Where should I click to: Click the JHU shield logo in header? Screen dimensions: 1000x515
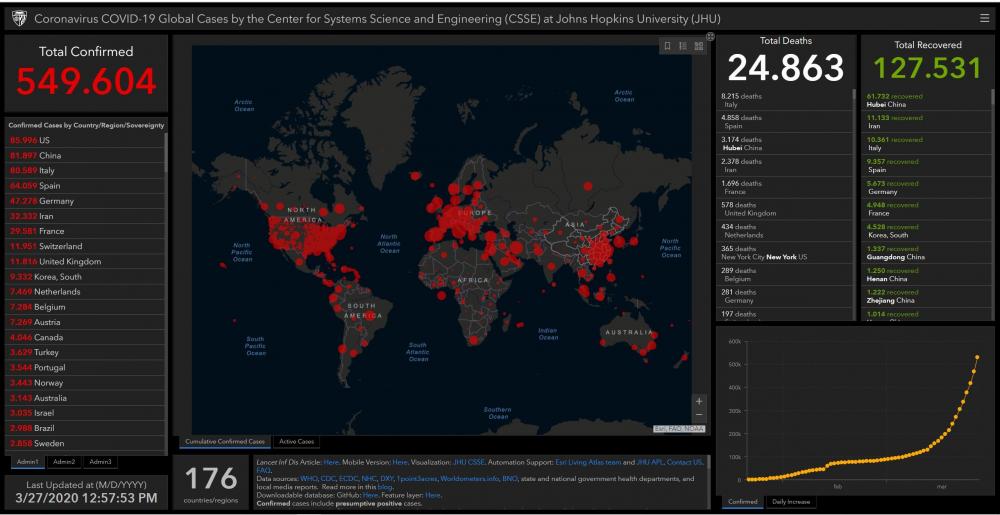click(18, 18)
